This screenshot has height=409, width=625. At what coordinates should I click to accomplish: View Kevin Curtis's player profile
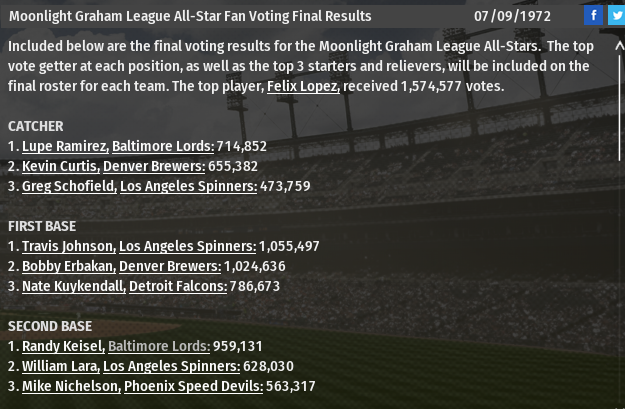click(x=60, y=166)
